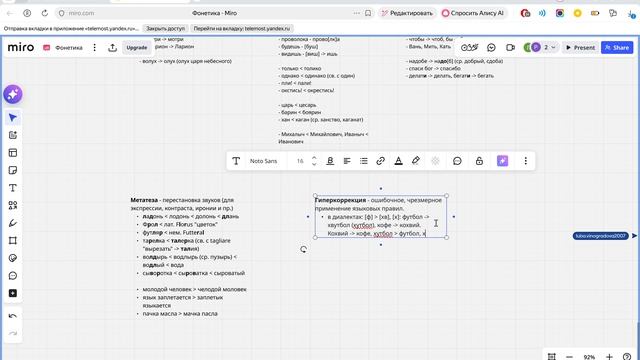Open more apps plus button
The width and height of the screenshot is (640, 360).
pyautogui.click(x=13, y=293)
